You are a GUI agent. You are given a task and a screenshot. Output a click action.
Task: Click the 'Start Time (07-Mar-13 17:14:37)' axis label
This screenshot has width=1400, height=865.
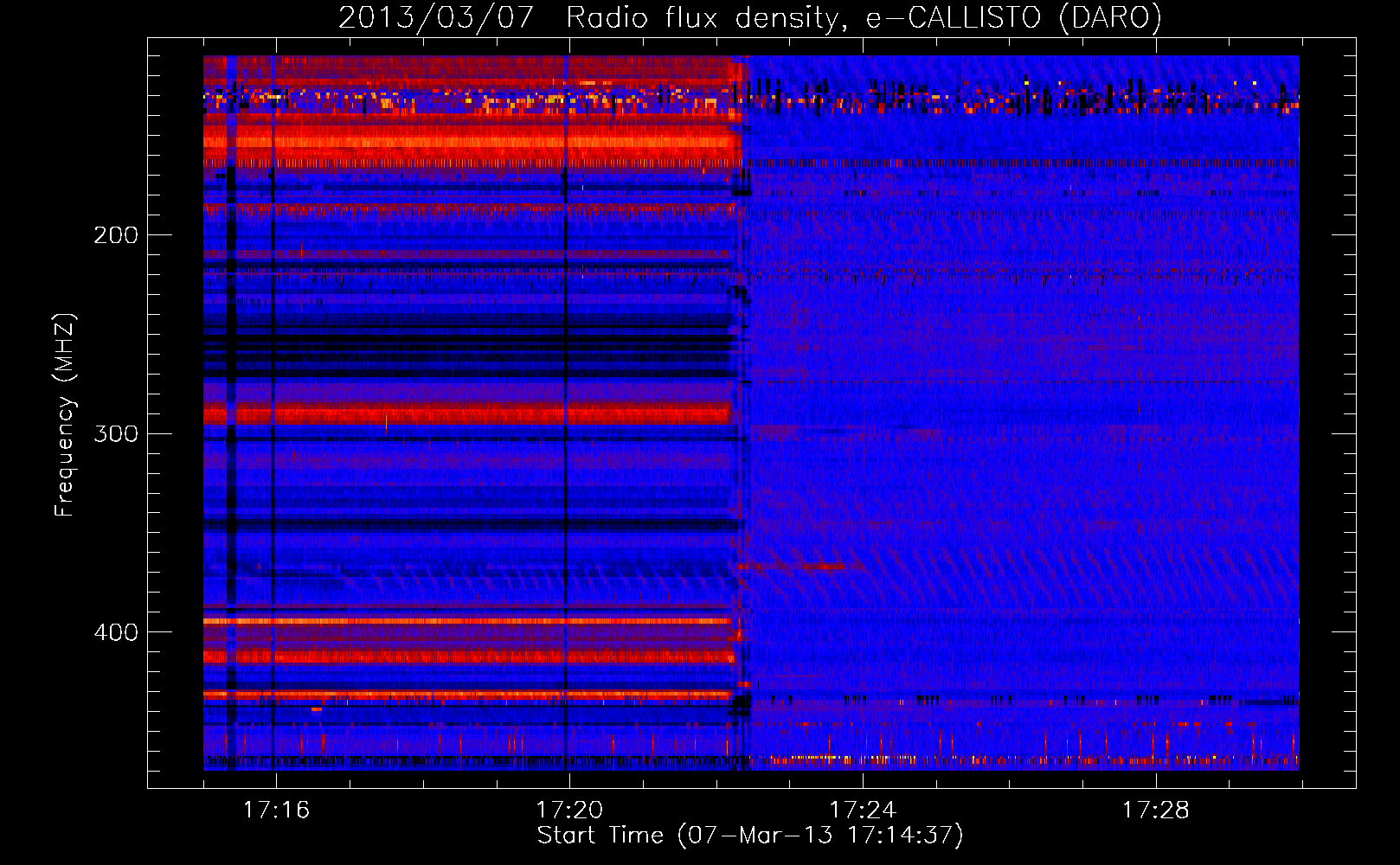click(x=750, y=835)
